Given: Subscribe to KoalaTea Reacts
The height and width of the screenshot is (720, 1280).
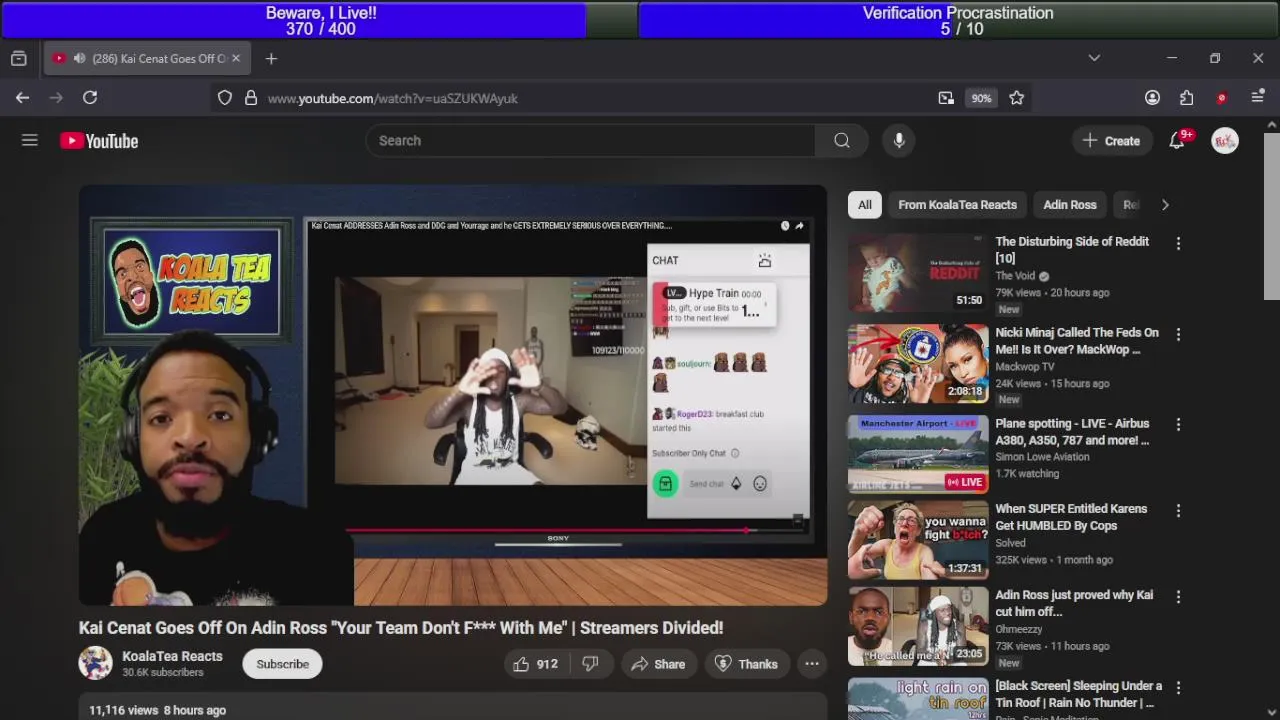Looking at the screenshot, I should tap(282, 664).
